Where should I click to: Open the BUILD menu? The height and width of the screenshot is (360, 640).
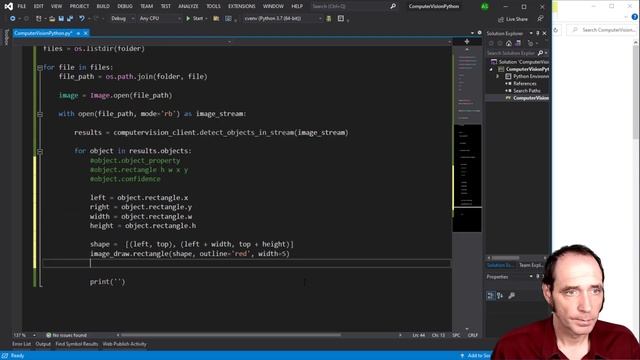coord(103,6)
